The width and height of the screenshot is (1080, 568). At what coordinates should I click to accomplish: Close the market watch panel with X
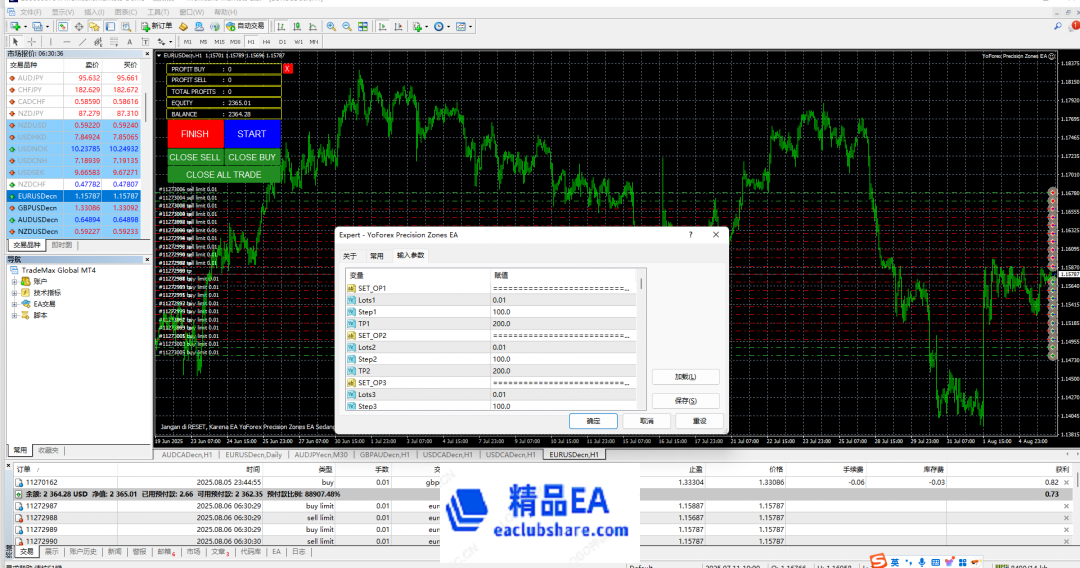coord(148,53)
